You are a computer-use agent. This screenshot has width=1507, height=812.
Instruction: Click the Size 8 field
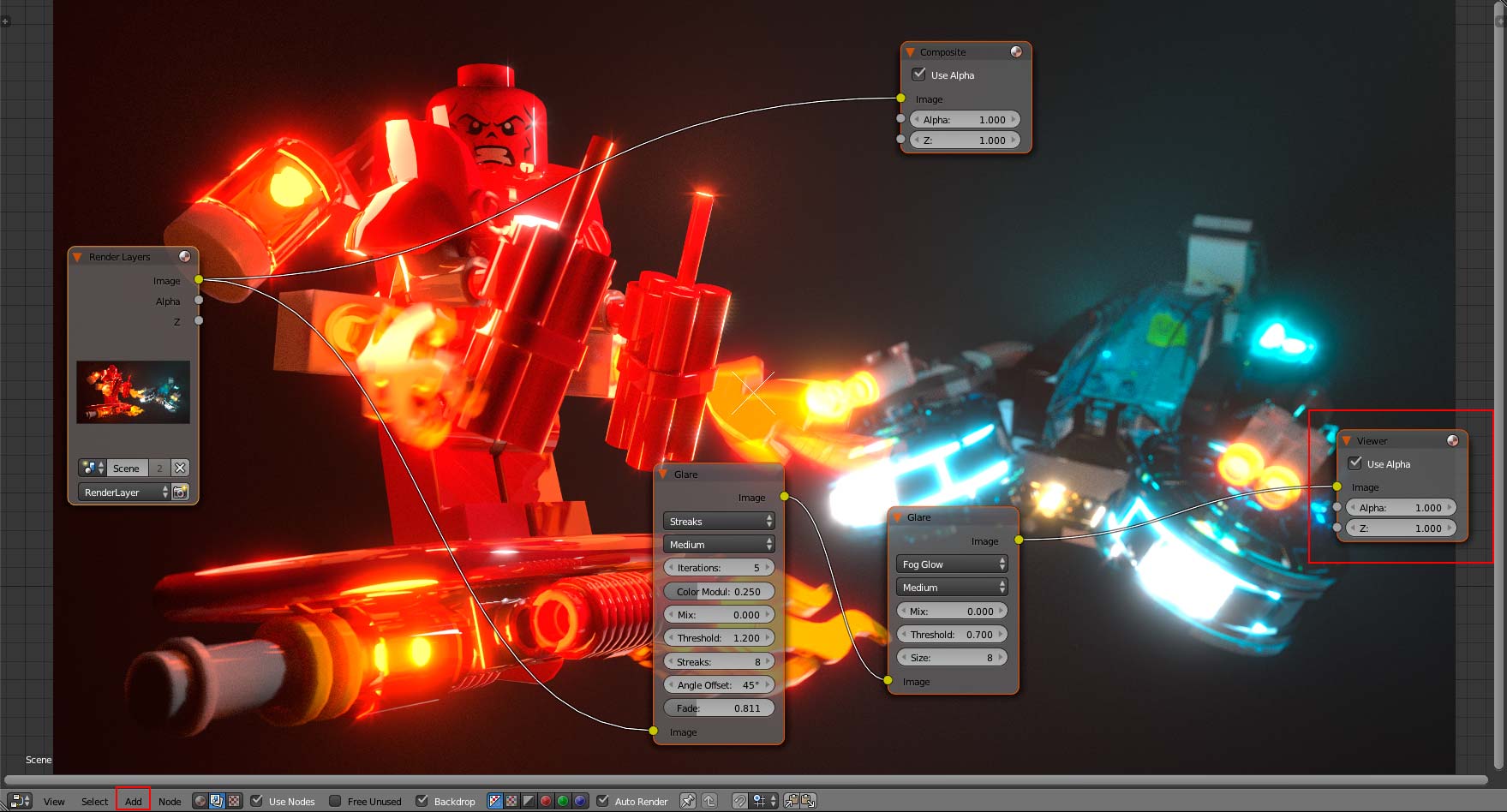coord(952,657)
